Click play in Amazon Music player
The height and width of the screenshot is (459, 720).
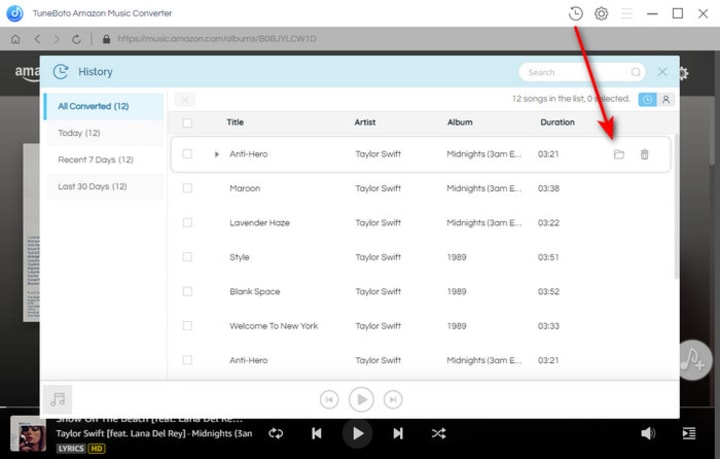point(358,433)
